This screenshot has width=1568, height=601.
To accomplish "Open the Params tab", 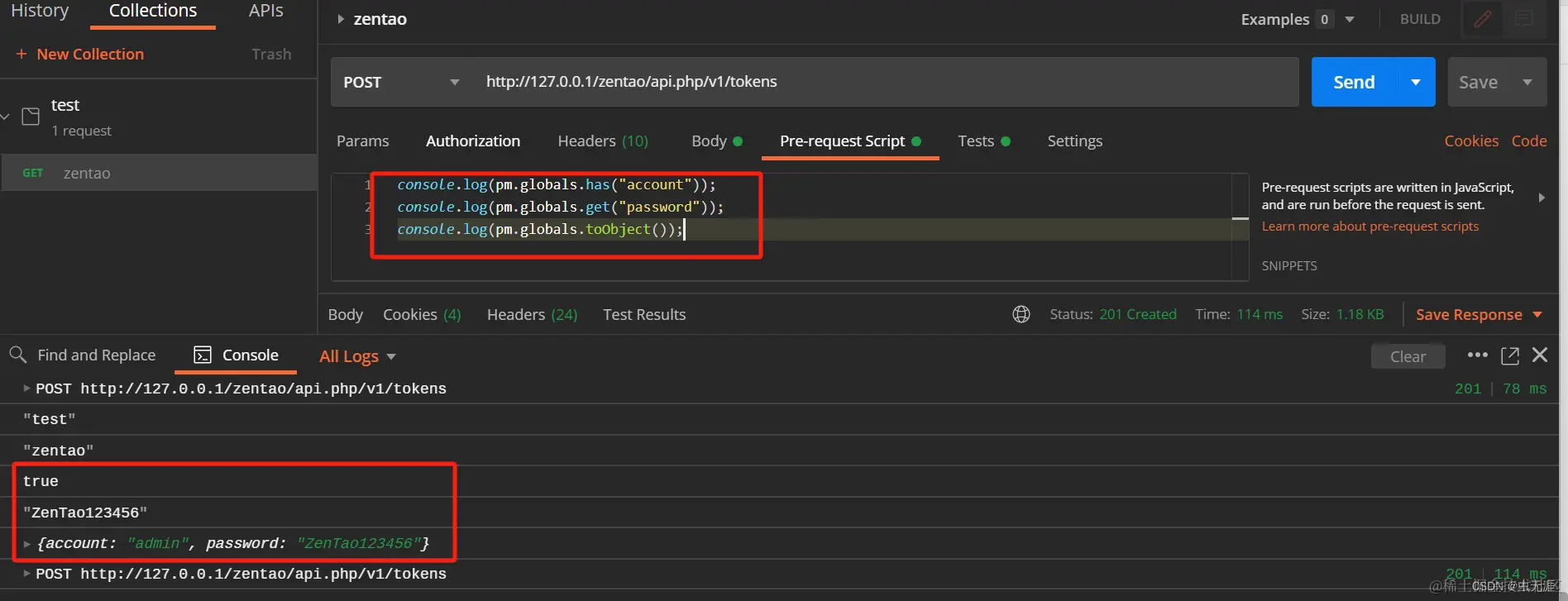I will pos(362,141).
